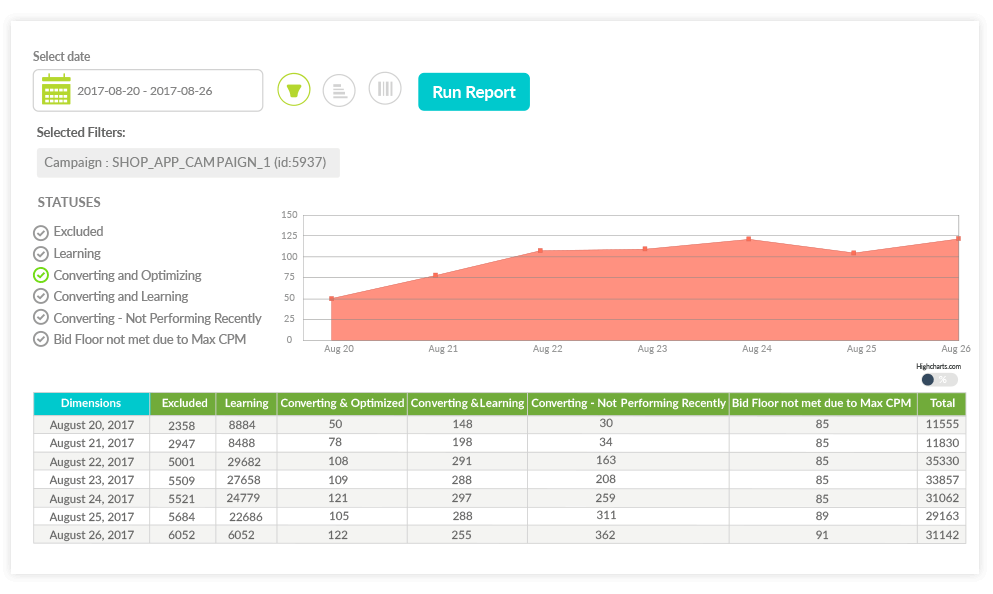This screenshot has height=594, width=993.
Task: Select Converting - Not Performing Recently column header
Action: pos(628,403)
